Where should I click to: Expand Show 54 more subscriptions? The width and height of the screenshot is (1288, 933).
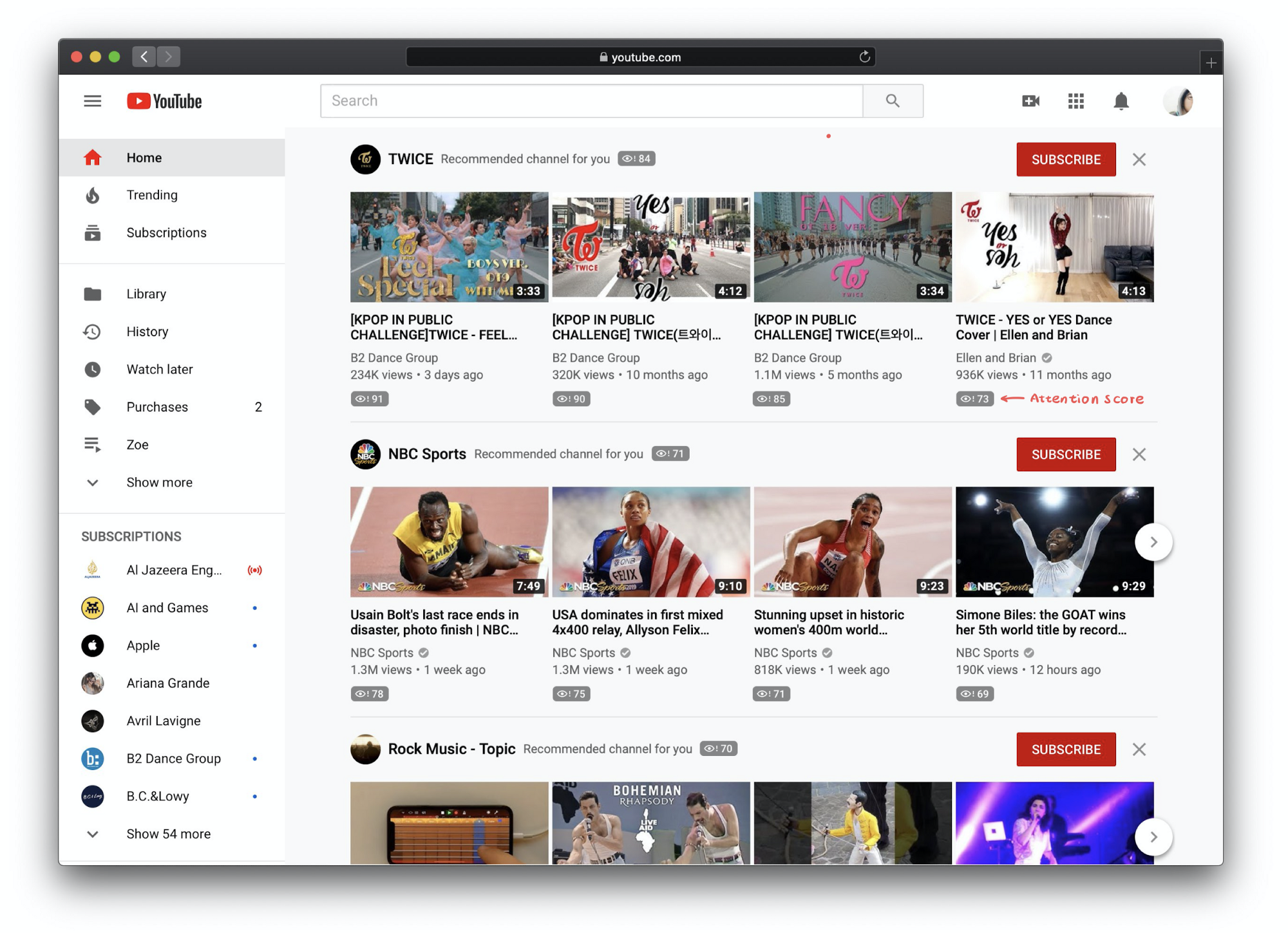point(168,834)
